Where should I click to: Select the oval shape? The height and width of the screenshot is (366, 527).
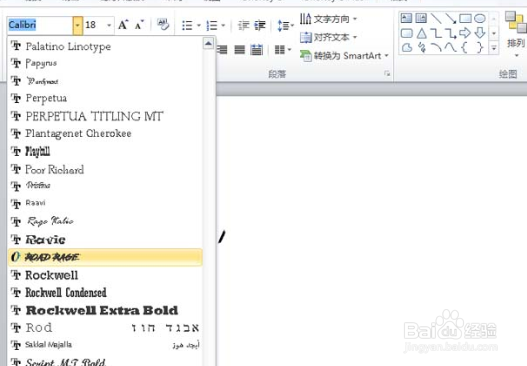480,18
